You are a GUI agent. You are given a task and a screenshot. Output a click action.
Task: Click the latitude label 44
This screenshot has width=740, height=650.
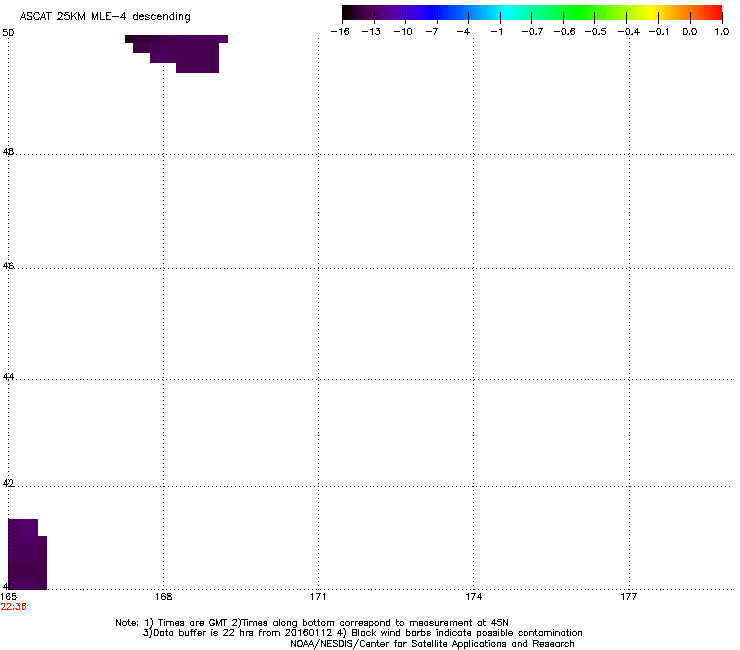pos(8,377)
